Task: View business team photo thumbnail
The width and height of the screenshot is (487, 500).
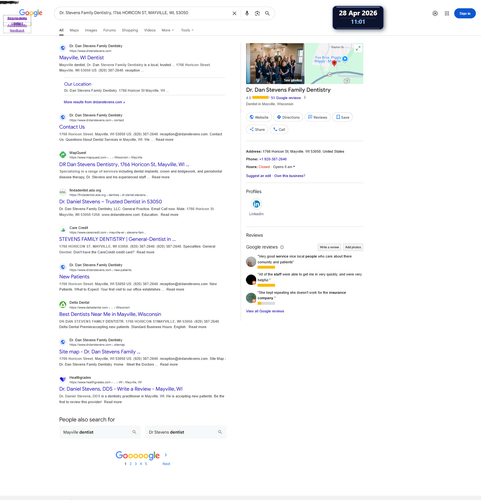Action: (275, 63)
